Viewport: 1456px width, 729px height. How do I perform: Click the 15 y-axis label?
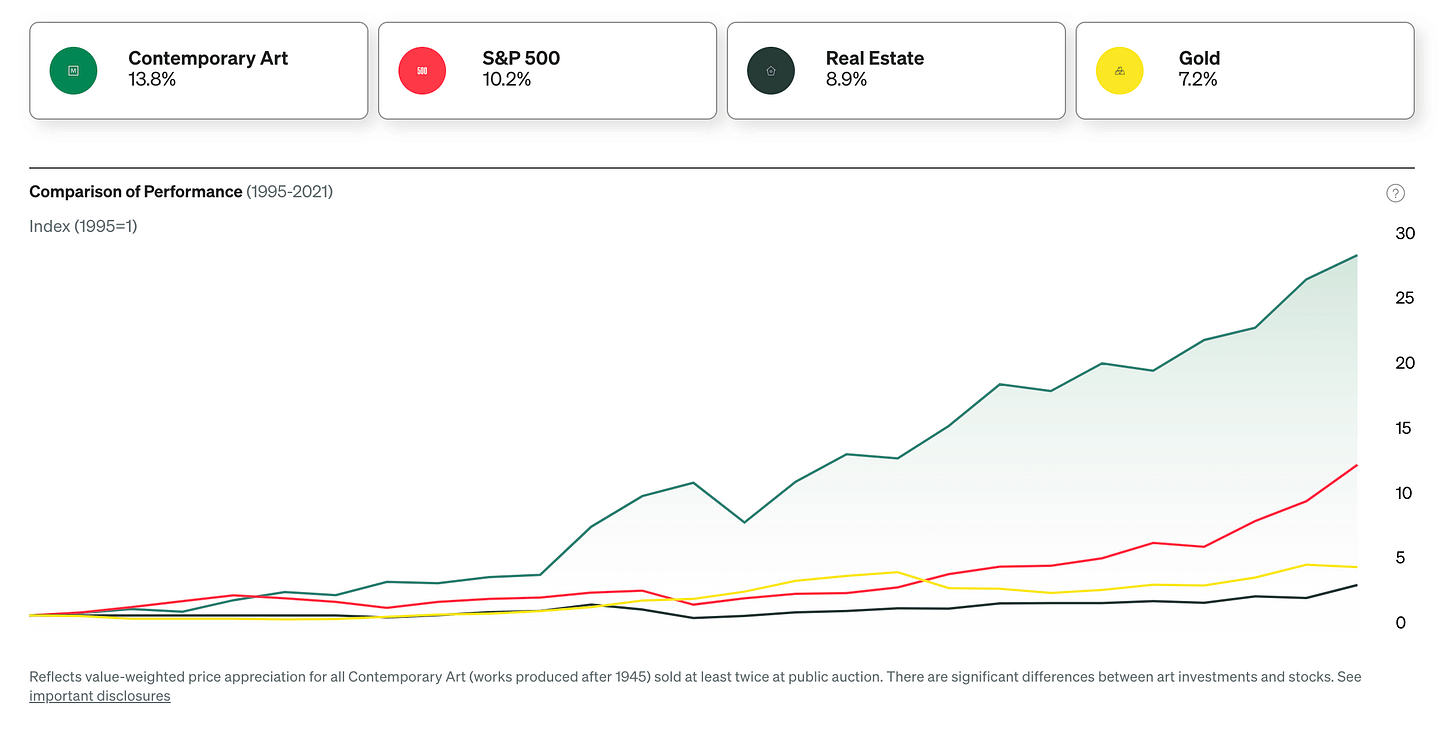(1405, 428)
